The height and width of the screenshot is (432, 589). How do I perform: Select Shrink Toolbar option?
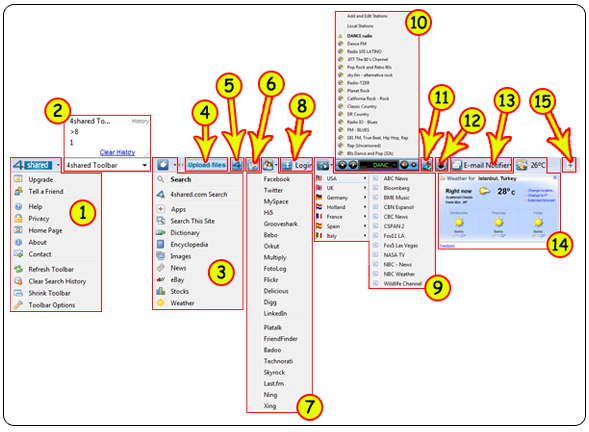[x=49, y=293]
